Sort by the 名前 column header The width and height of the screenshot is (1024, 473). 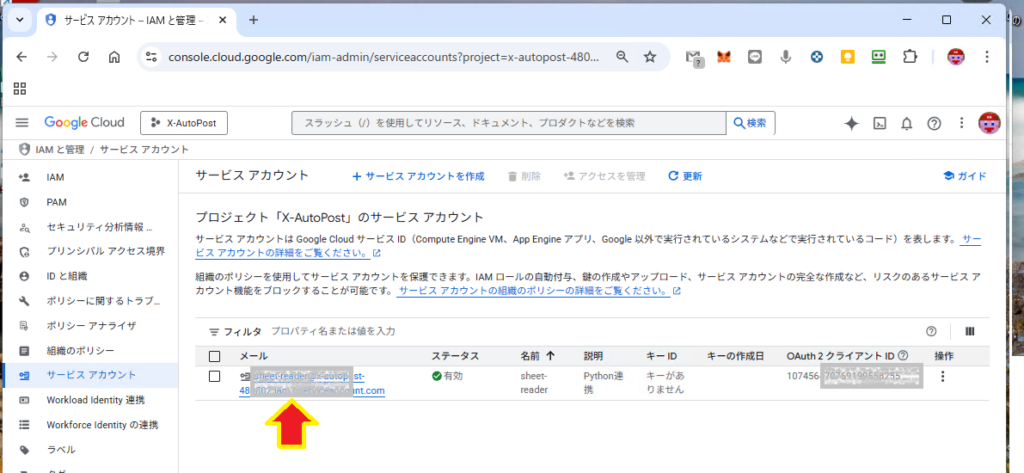[x=538, y=356]
